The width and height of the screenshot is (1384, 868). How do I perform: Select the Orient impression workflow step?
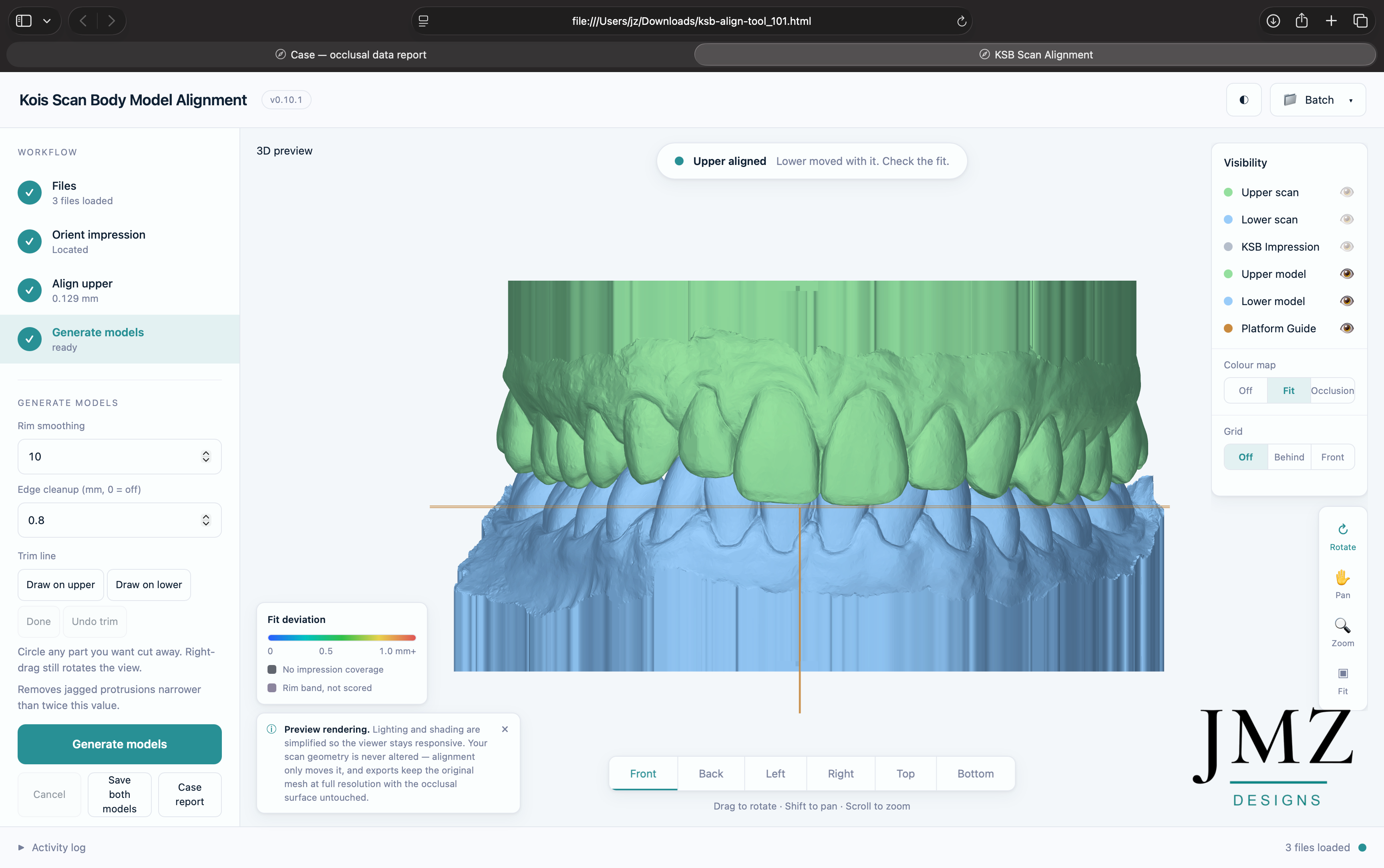point(119,242)
